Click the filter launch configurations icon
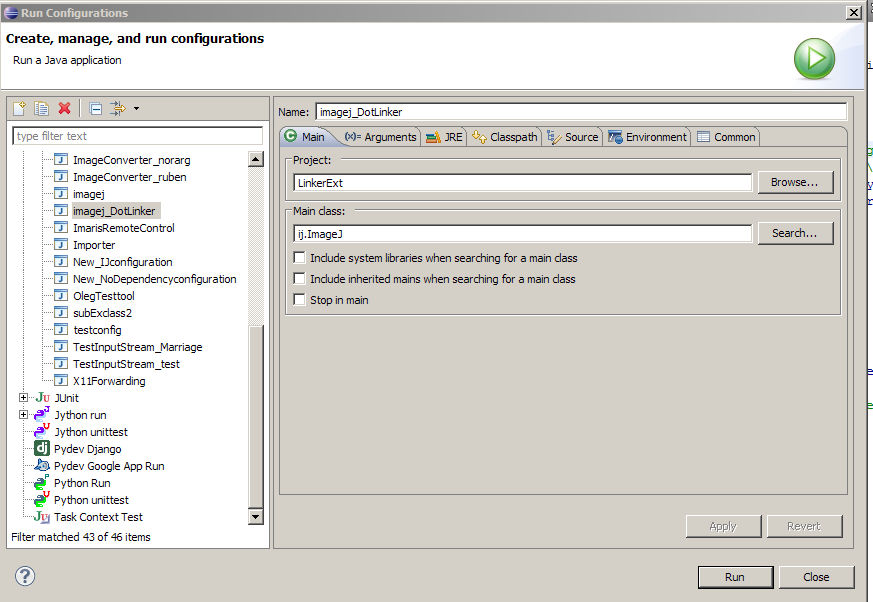 click(118, 109)
